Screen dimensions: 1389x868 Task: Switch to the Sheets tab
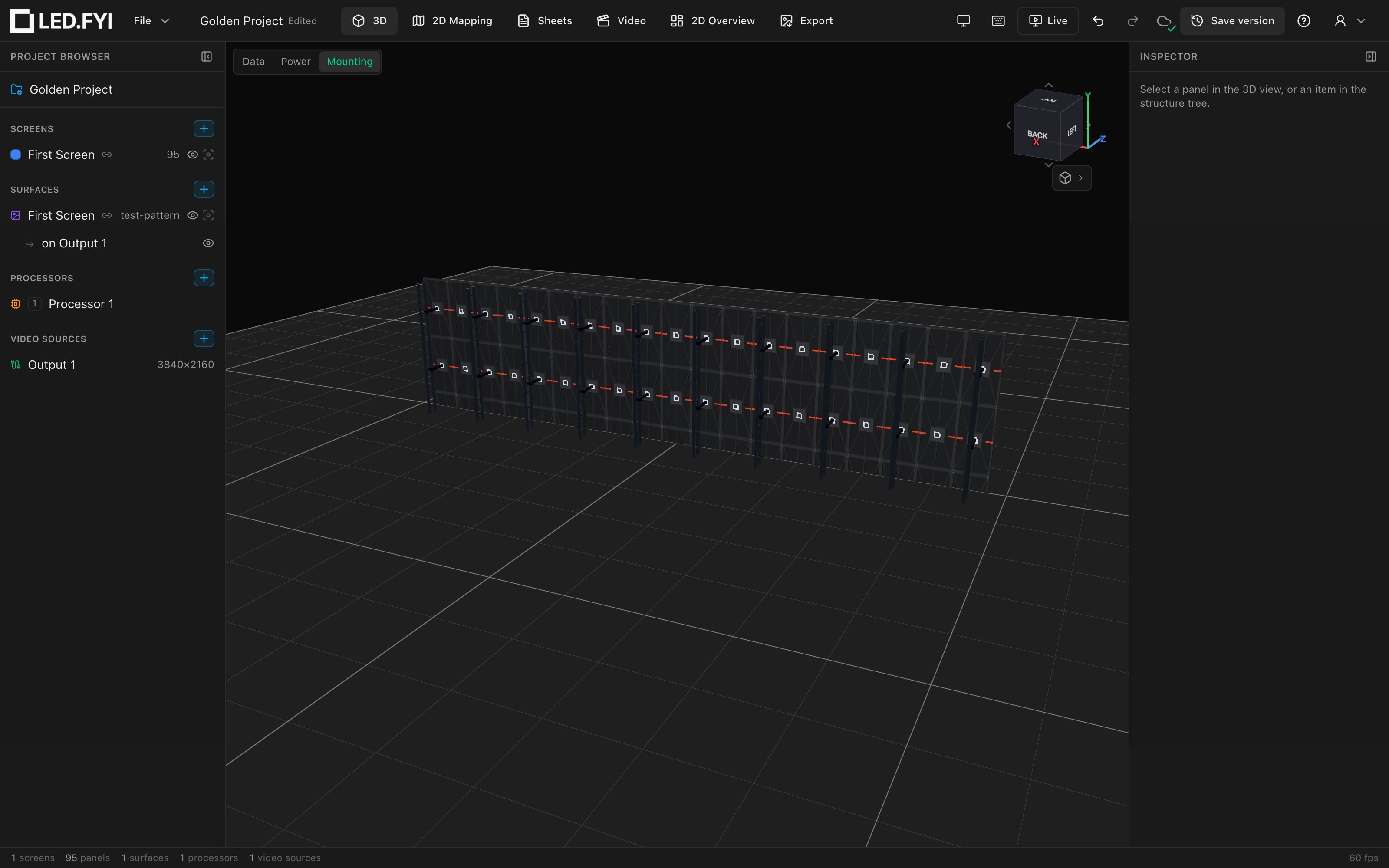(545, 21)
